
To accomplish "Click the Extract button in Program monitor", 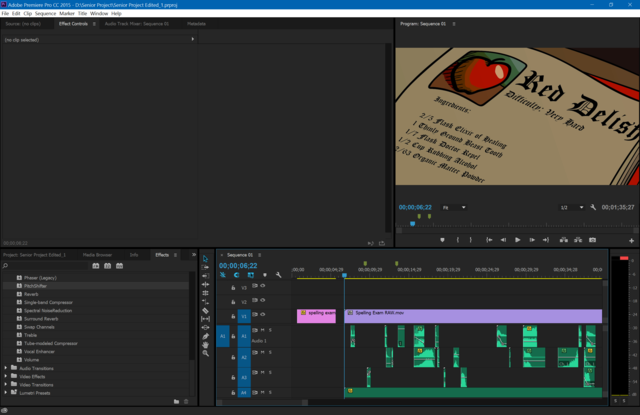I will click(x=578, y=240).
